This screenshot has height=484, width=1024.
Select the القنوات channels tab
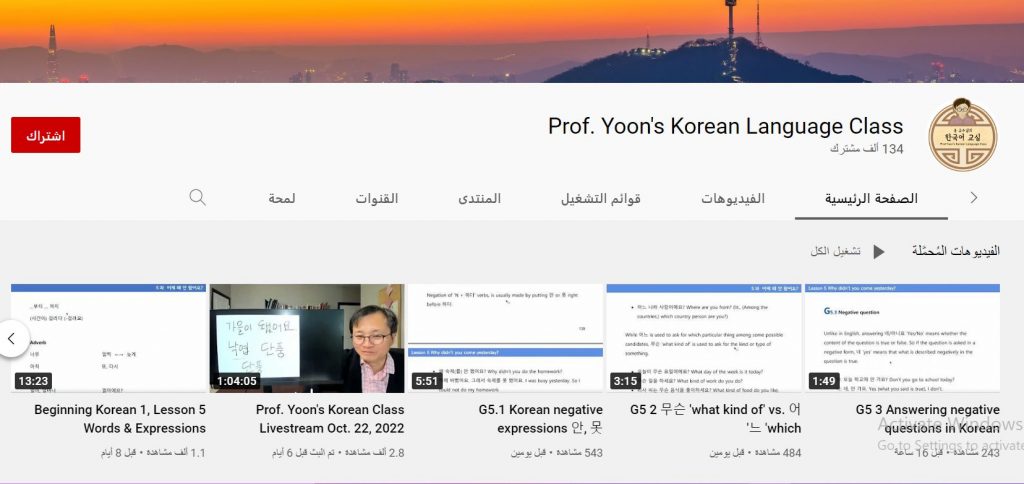[377, 198]
